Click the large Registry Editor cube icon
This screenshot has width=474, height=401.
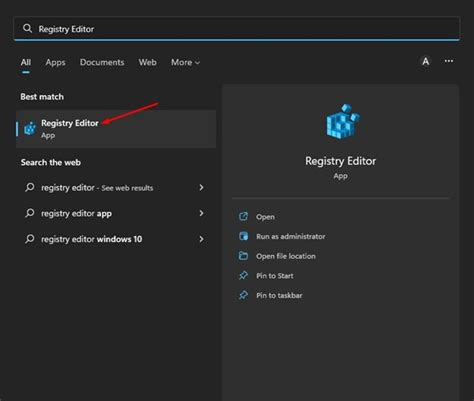(x=343, y=121)
